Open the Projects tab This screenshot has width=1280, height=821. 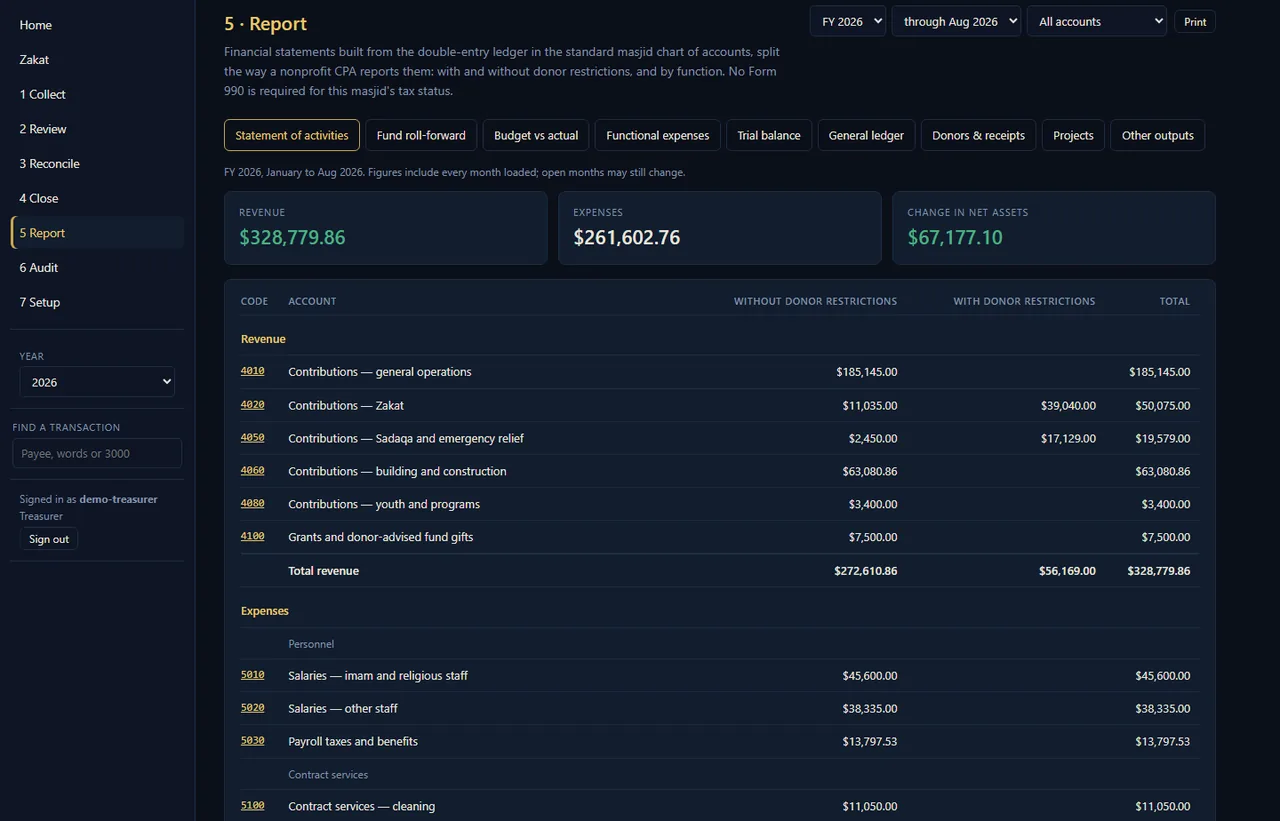pyautogui.click(x=1073, y=135)
